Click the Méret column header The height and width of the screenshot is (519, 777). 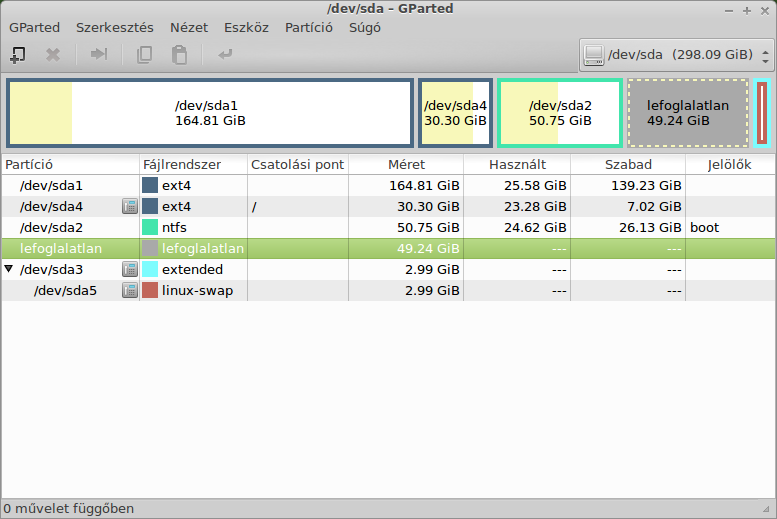406,165
